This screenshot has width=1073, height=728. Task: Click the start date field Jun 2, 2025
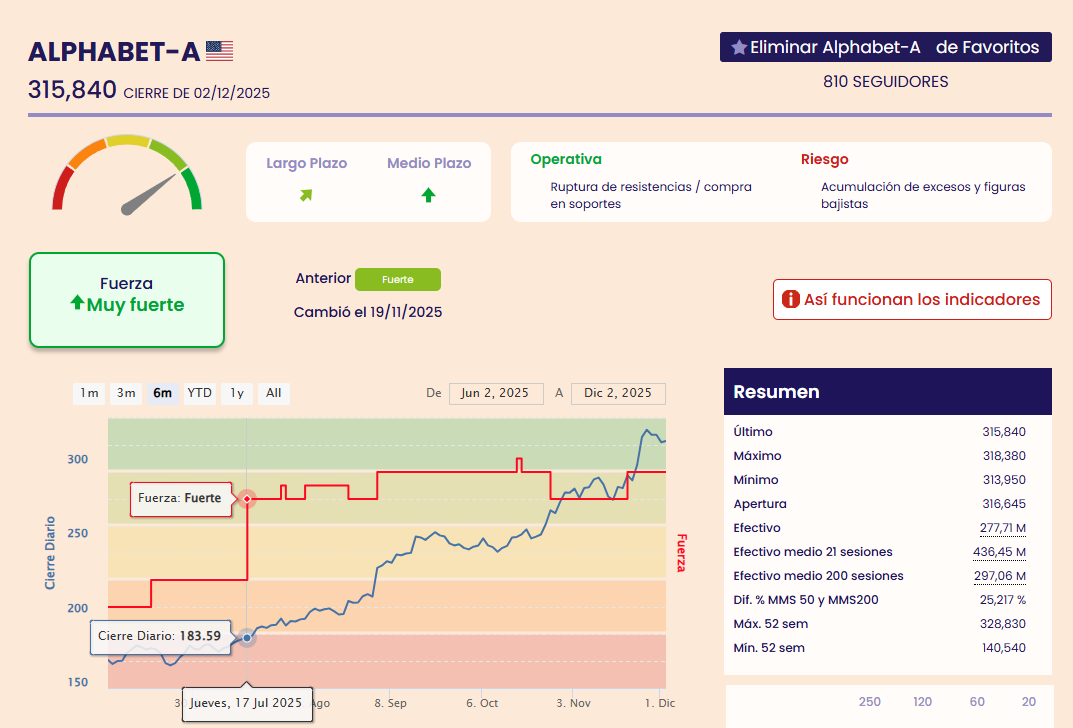(496, 393)
